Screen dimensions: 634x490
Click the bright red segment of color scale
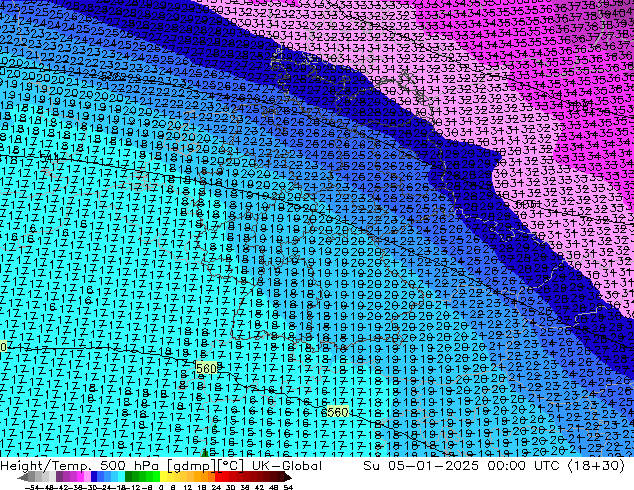pos(218,477)
